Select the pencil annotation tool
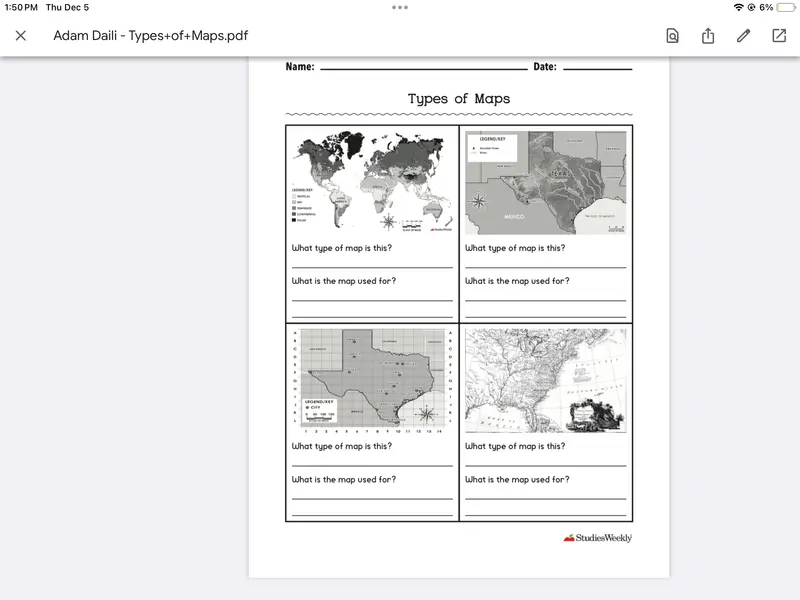The width and height of the screenshot is (800, 600). coord(742,35)
